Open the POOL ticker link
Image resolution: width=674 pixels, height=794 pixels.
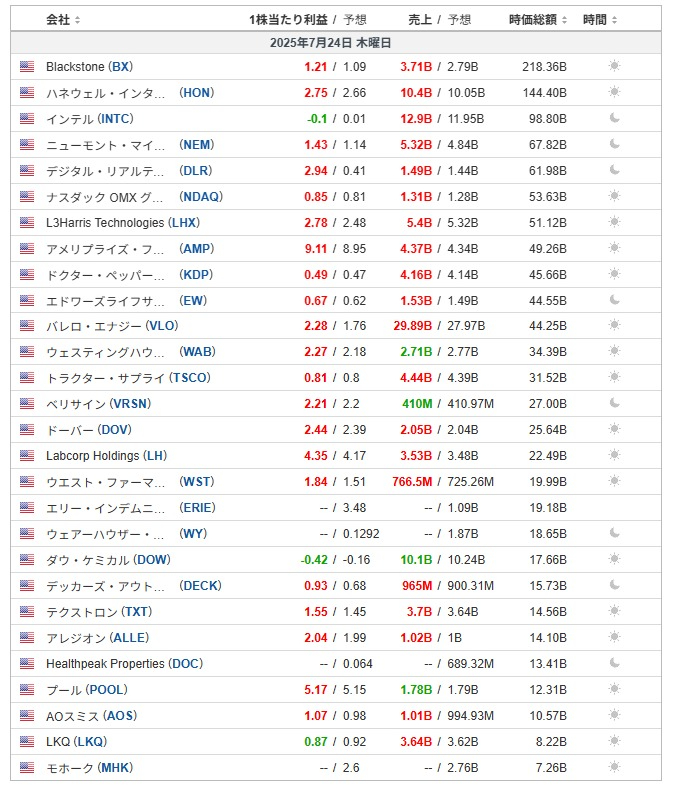[106, 689]
